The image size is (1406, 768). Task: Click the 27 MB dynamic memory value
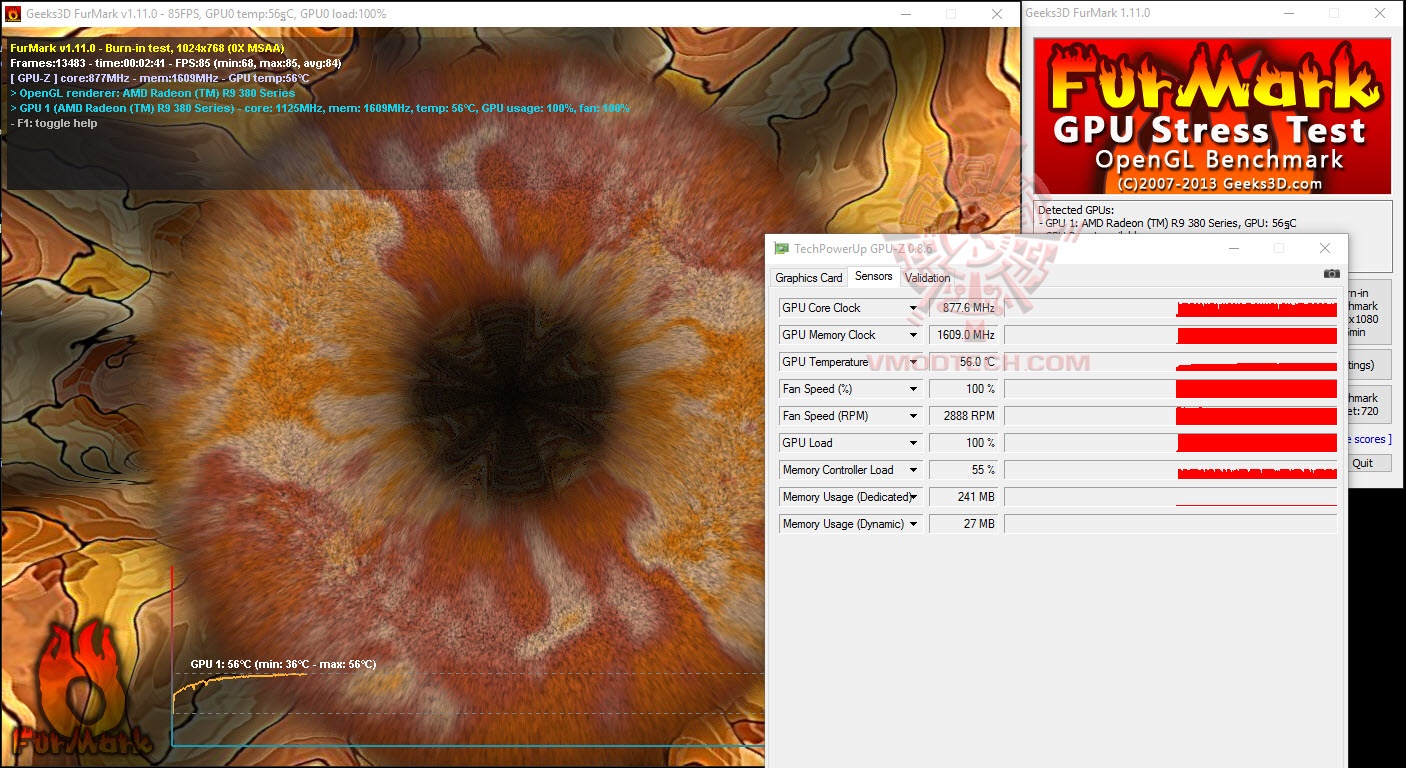click(x=964, y=524)
